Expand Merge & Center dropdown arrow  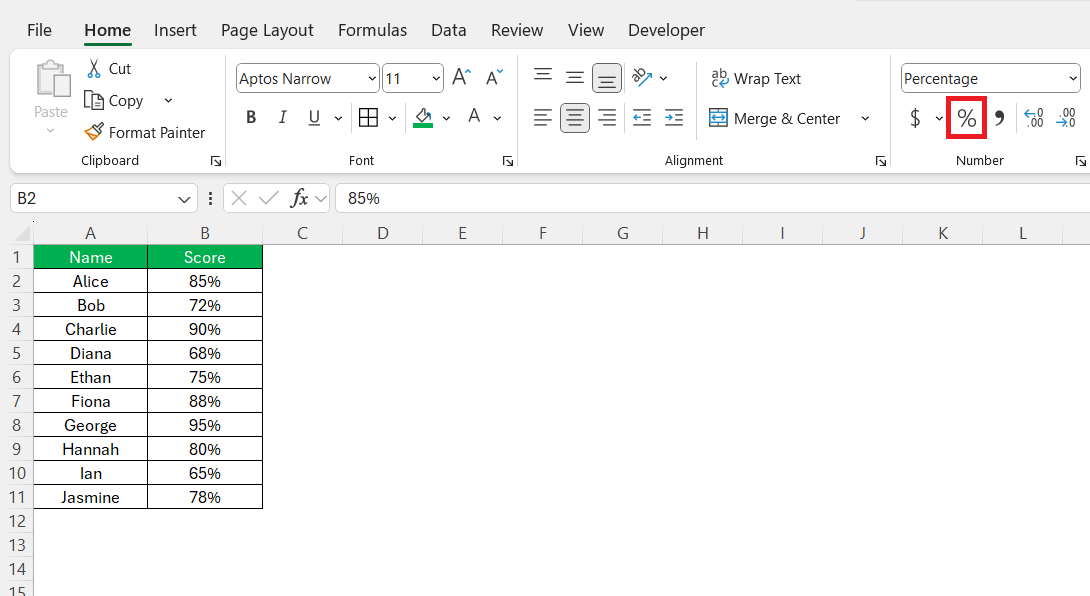[x=865, y=119]
